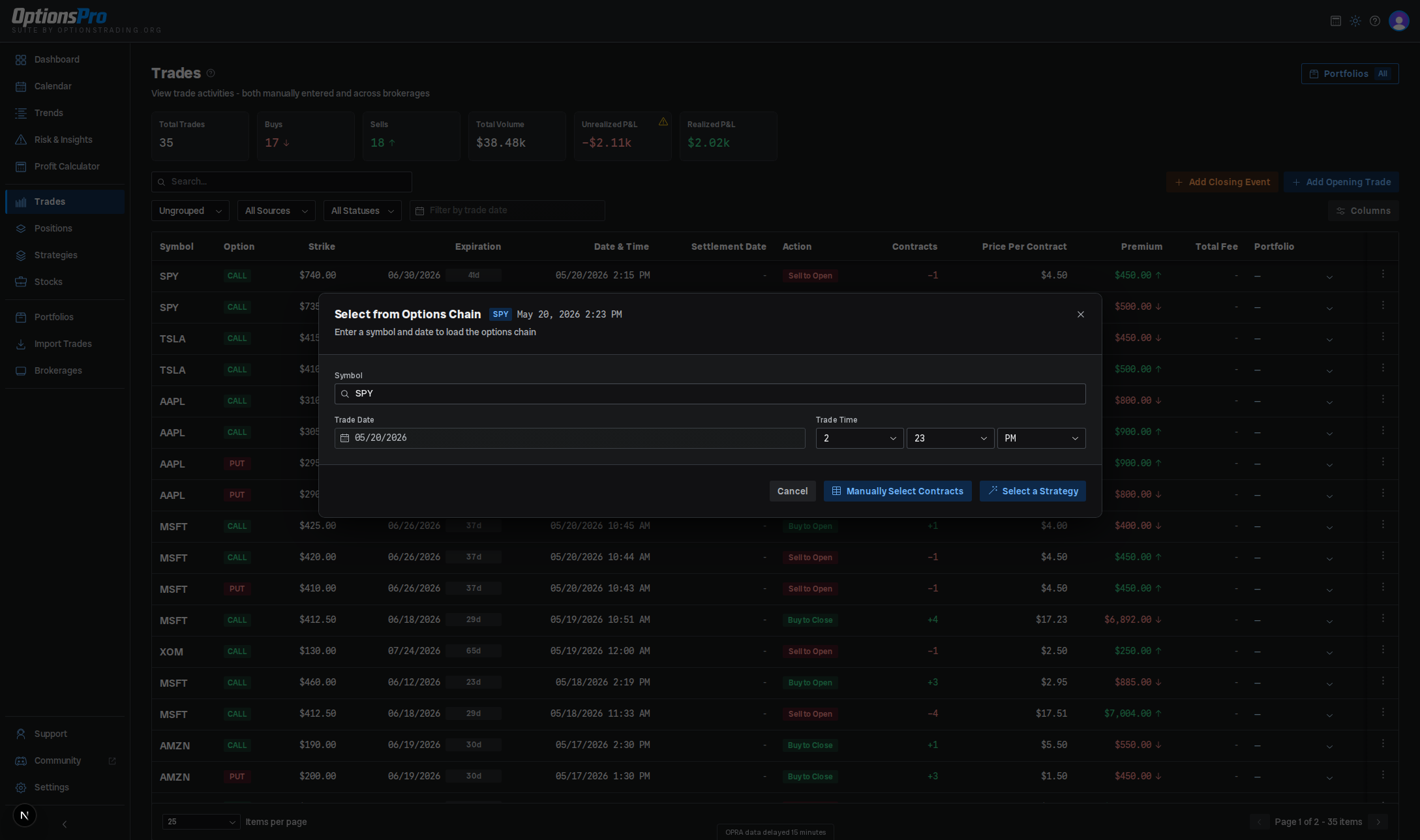Click Buy to Close tag on AMZN $190.00 row

pos(809,745)
